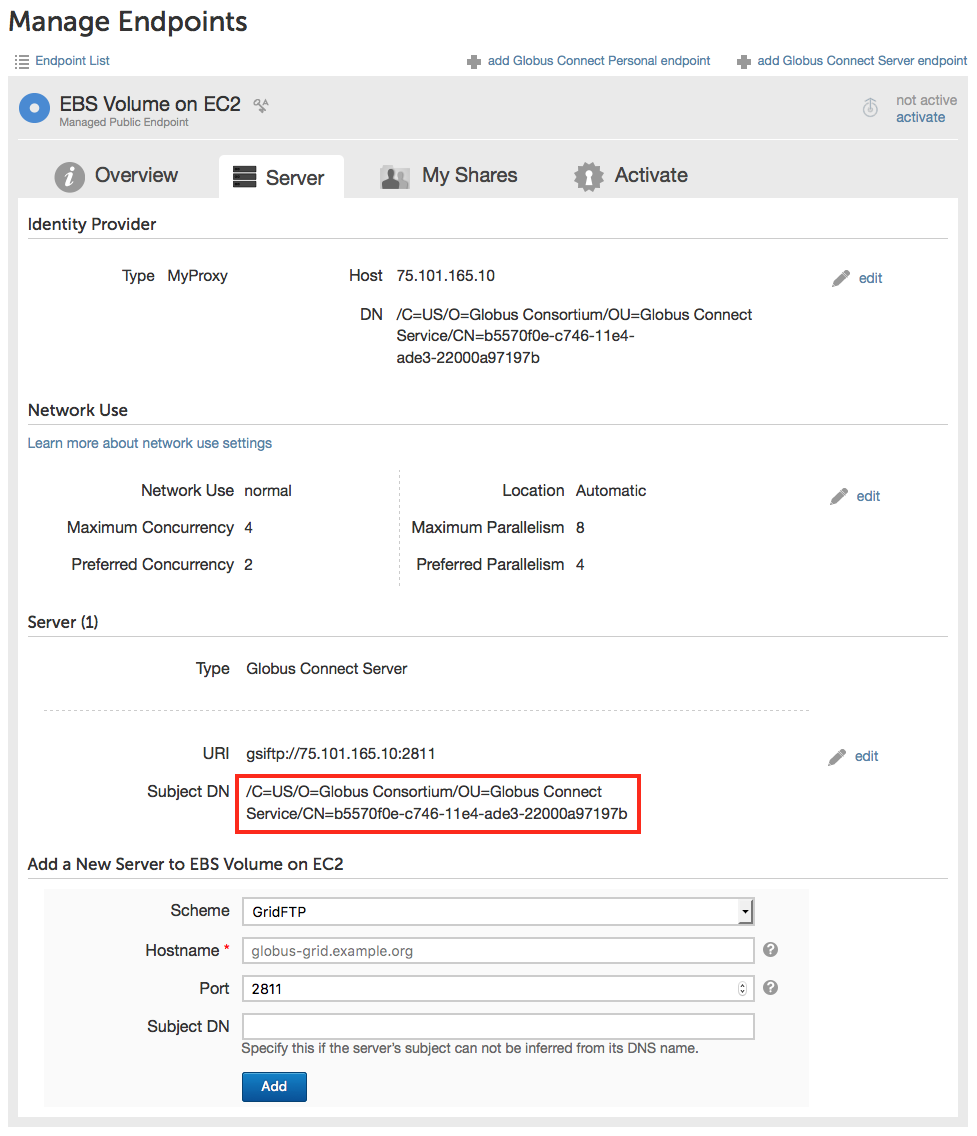The height and width of the screenshot is (1136, 977).
Task: Switch to the Overview tab
Action: (117, 175)
